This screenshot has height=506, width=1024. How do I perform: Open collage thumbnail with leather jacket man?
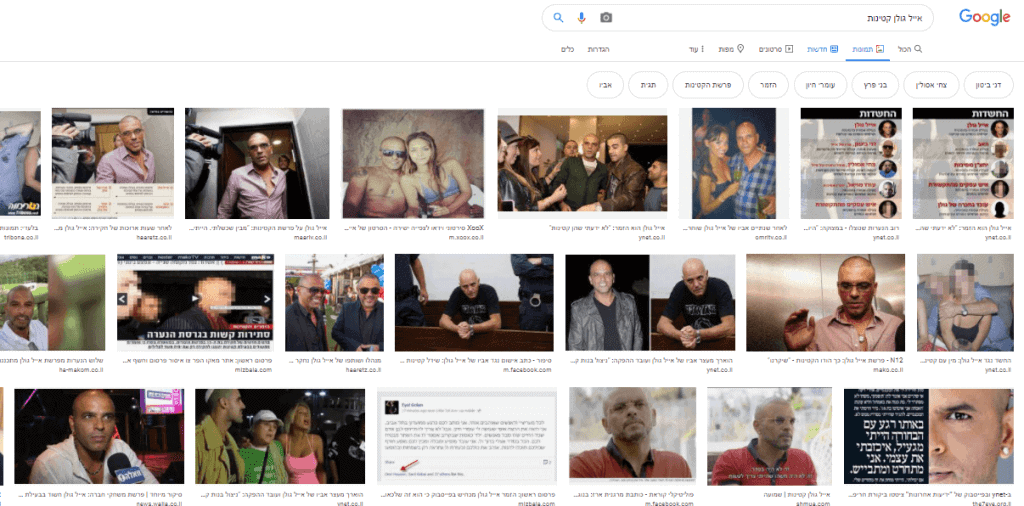(650, 303)
